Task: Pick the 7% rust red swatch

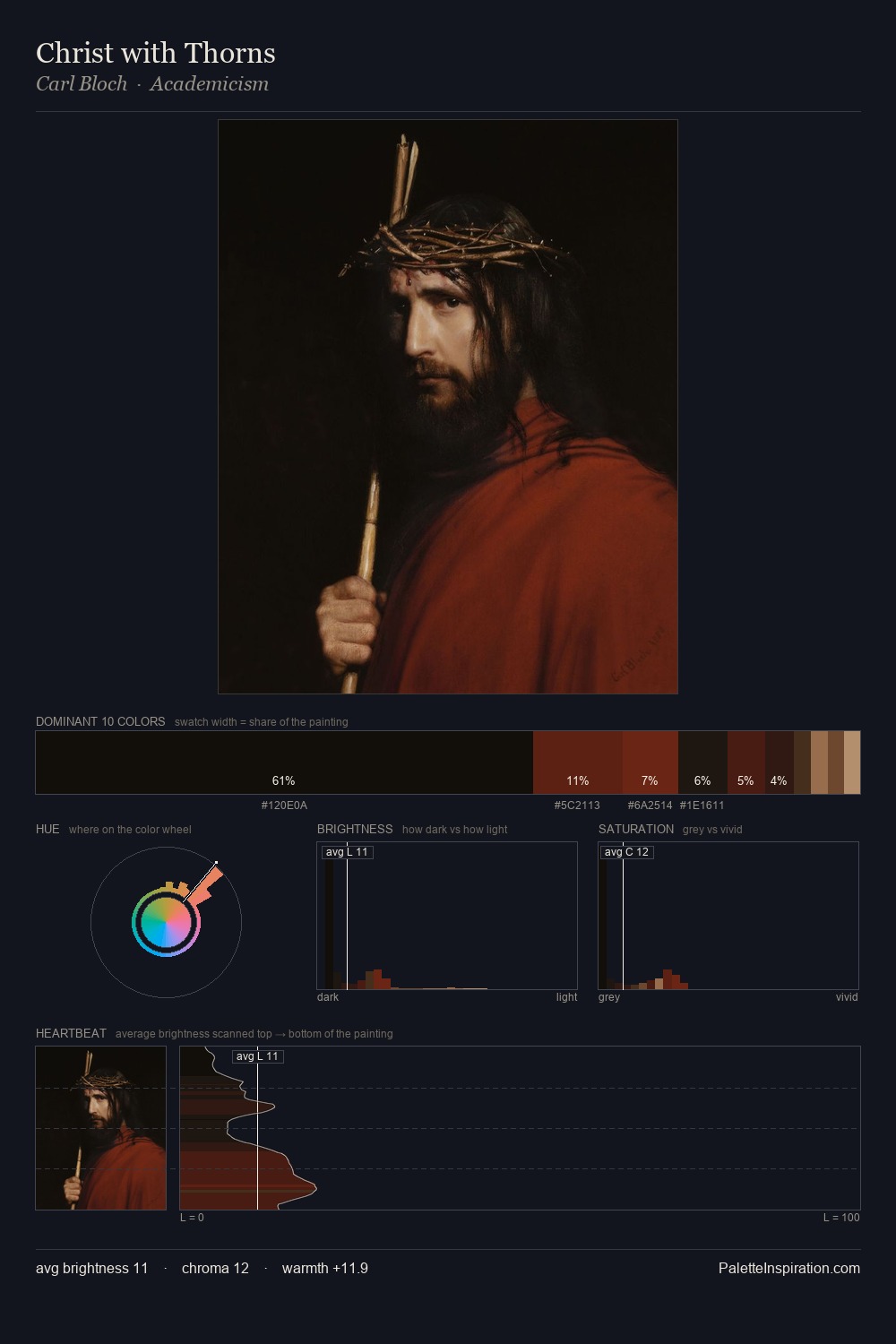Action: click(x=650, y=762)
